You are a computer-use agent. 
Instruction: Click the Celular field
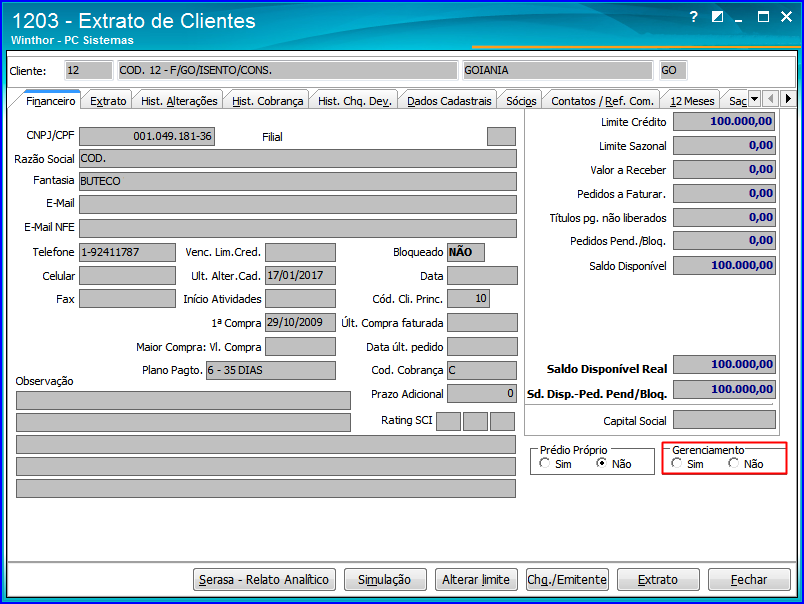click(x=127, y=275)
